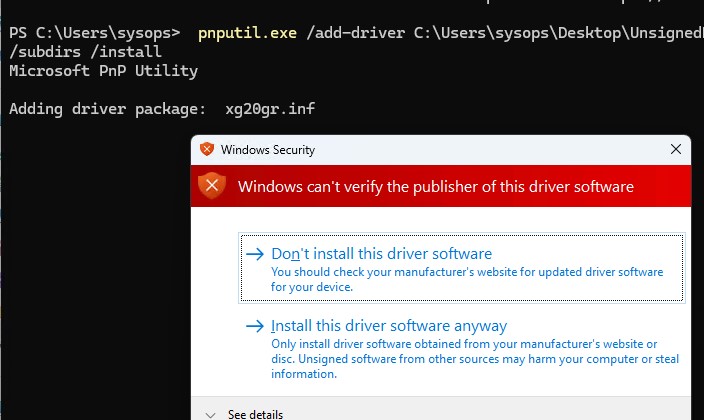Click the unsigned software warning description text
The height and width of the screenshot is (420, 704).
[475, 359]
